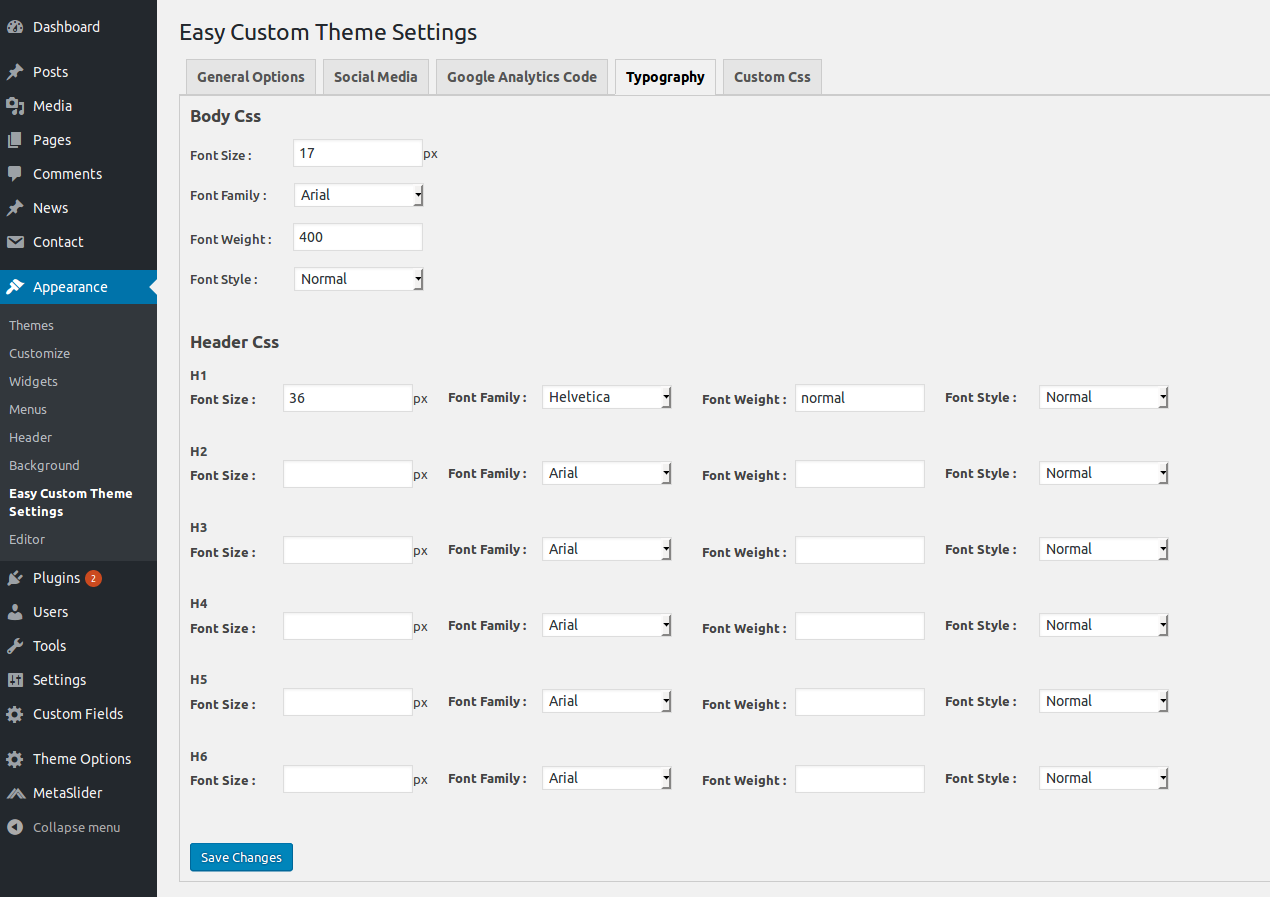1270x897 pixels.
Task: Open the Google Analytics Code tab
Action: (x=522, y=77)
